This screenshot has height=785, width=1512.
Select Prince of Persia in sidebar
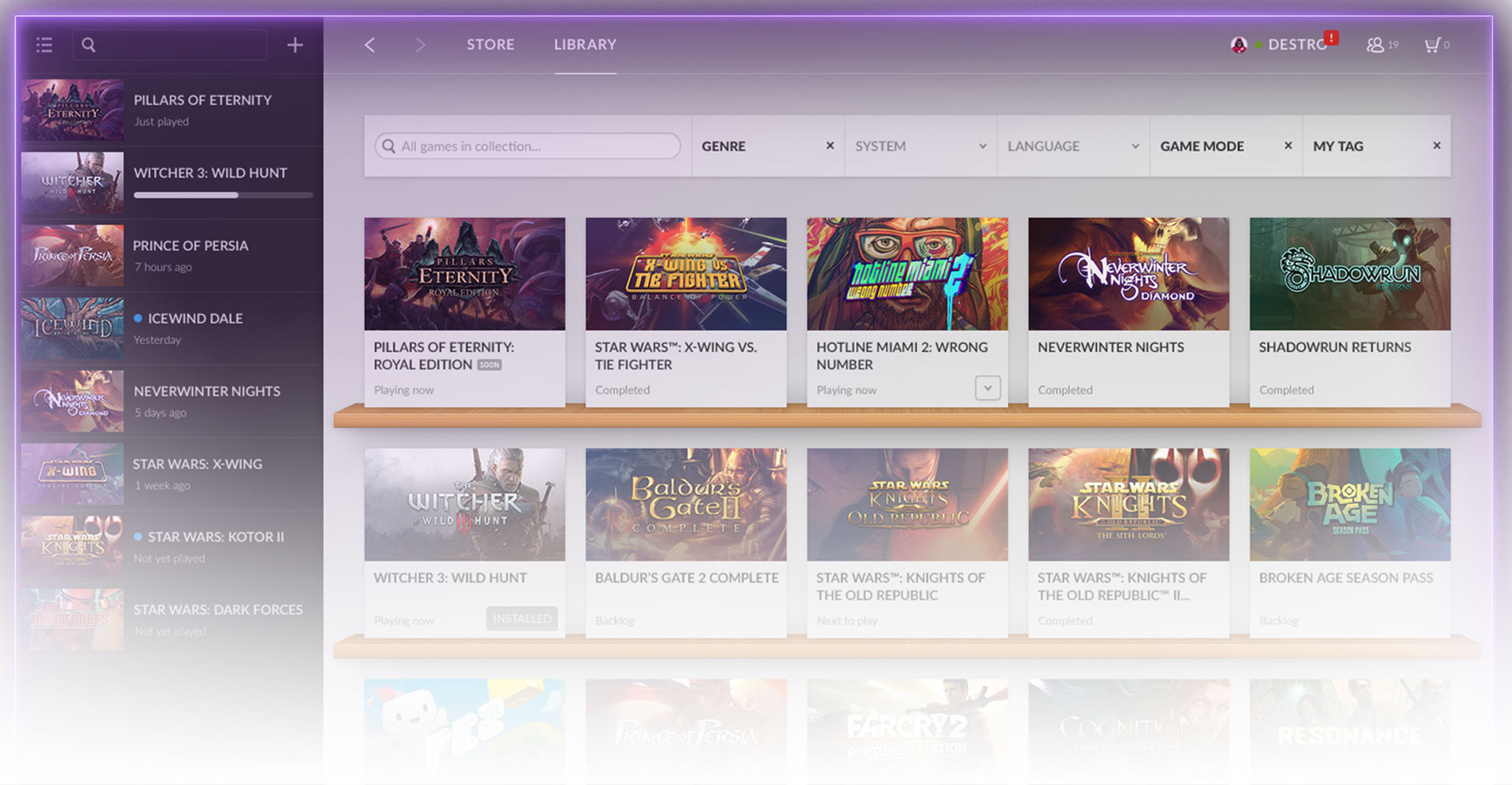tap(172, 255)
